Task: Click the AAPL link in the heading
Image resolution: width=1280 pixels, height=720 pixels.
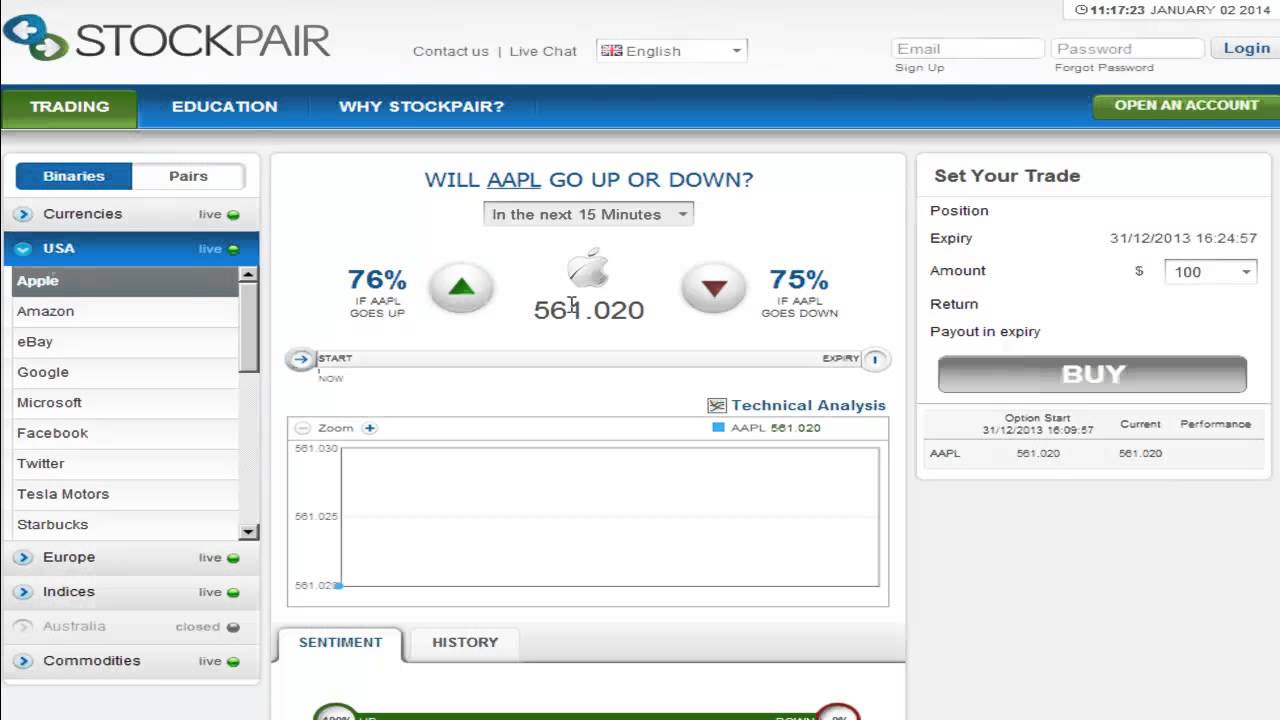Action: click(x=514, y=180)
